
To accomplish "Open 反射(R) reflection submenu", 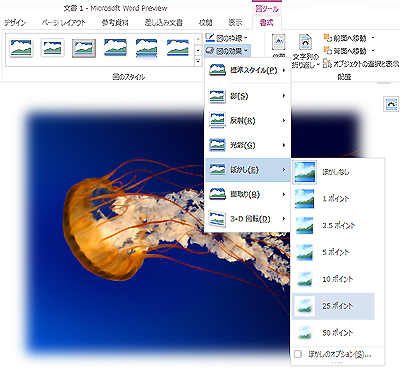I will pyautogui.click(x=248, y=120).
